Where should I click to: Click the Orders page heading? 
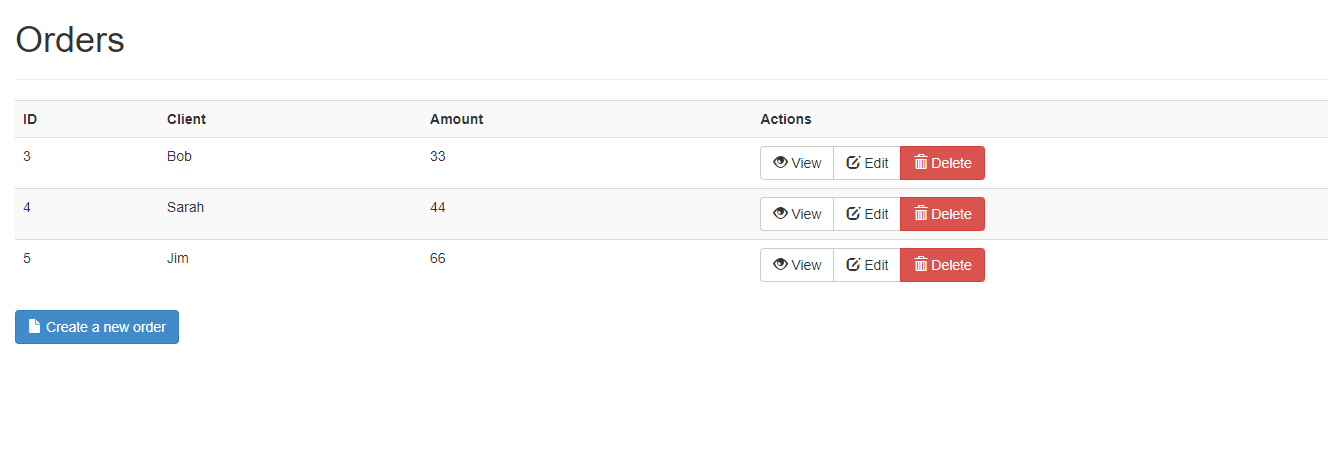70,40
